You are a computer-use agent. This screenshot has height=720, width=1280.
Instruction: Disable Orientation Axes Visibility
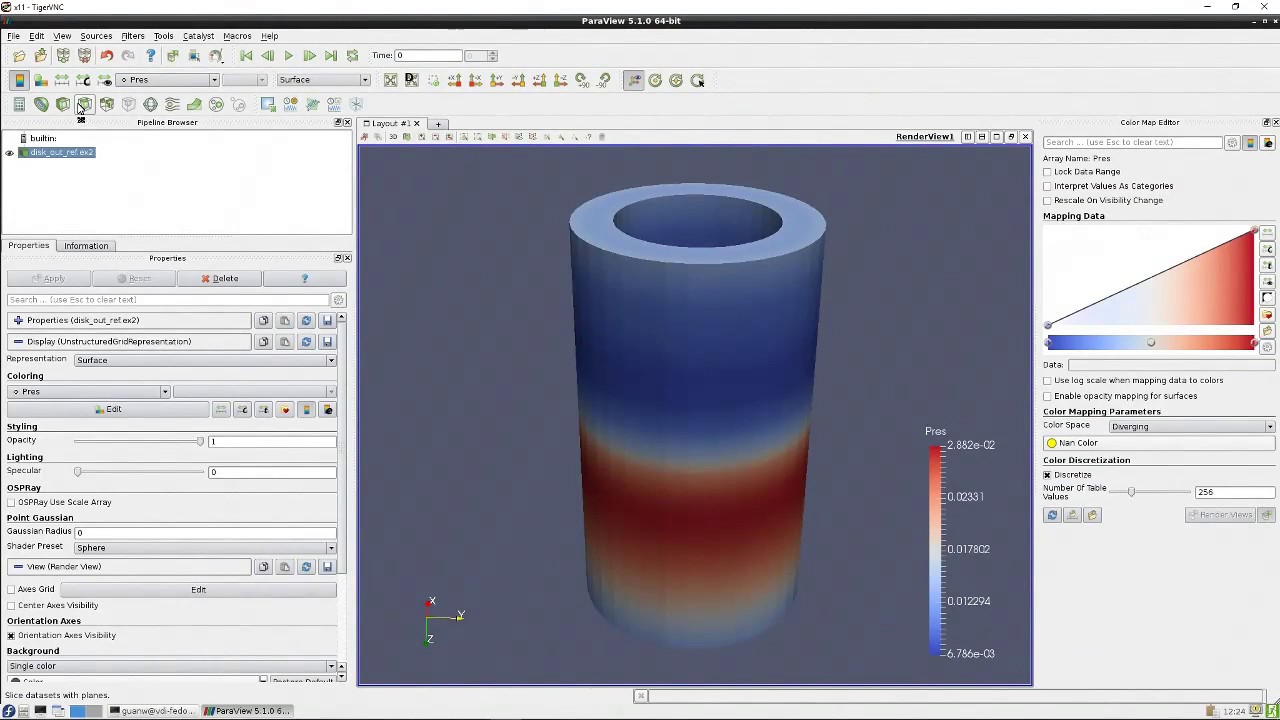click(x=11, y=636)
